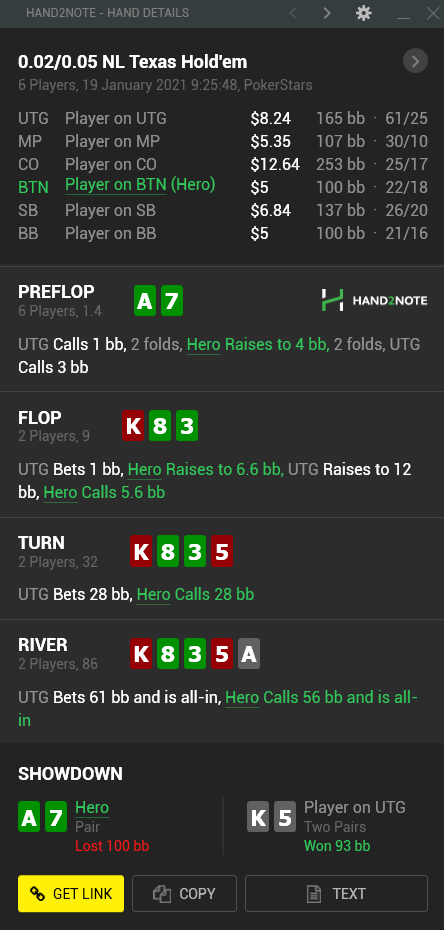Click the COPY button

[x=184, y=893]
